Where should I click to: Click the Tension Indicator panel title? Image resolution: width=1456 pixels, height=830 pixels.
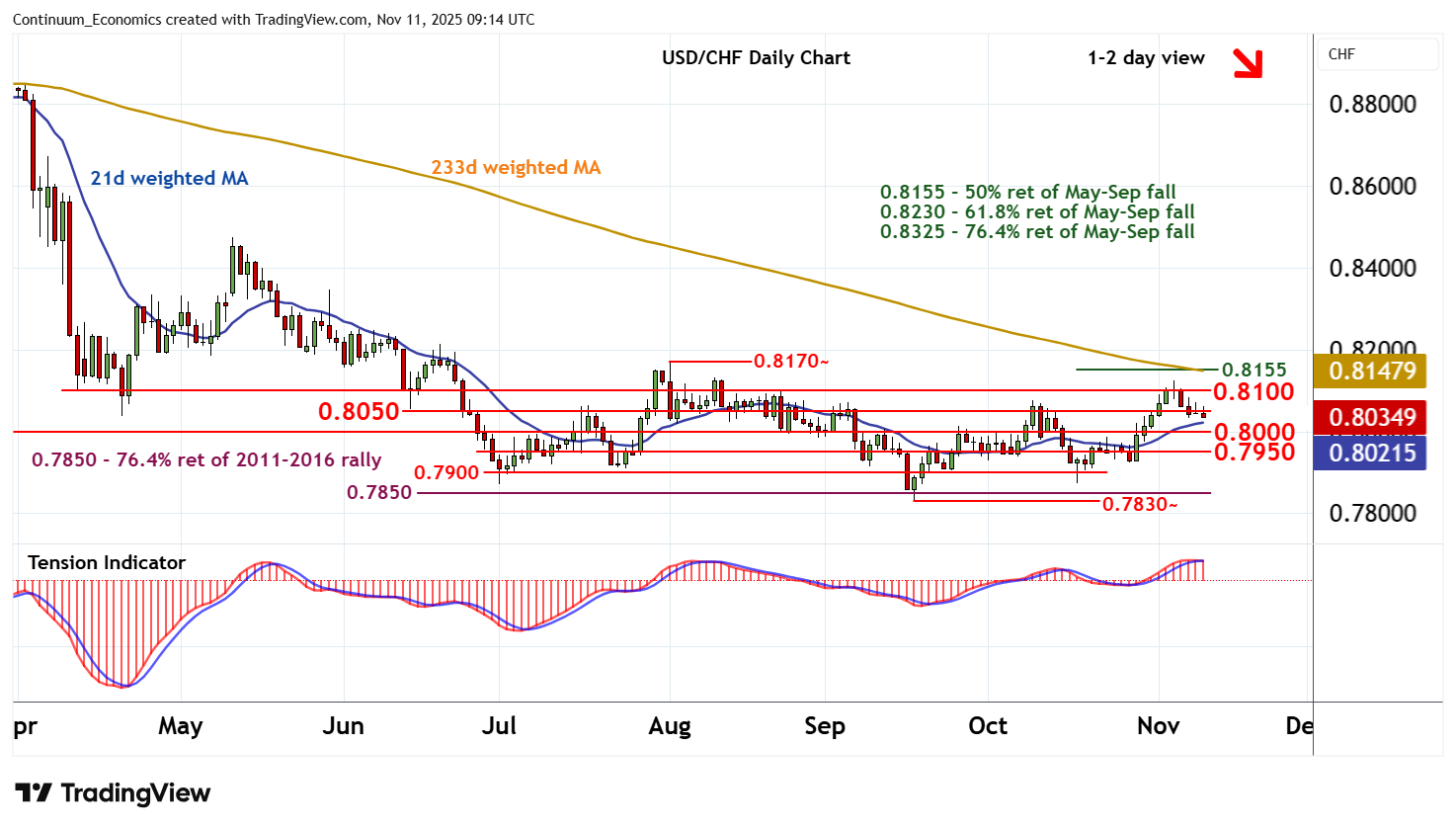[107, 562]
